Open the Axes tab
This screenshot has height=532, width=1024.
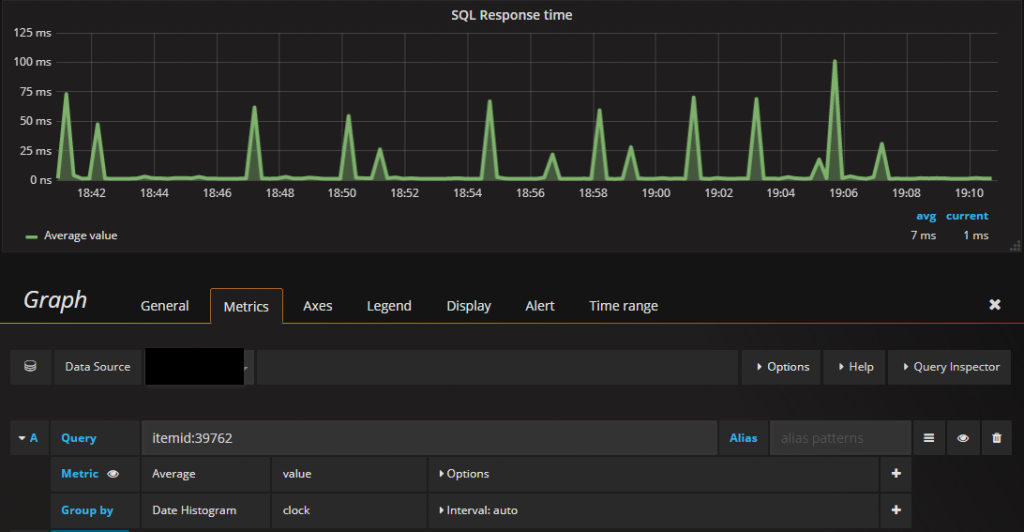(317, 305)
